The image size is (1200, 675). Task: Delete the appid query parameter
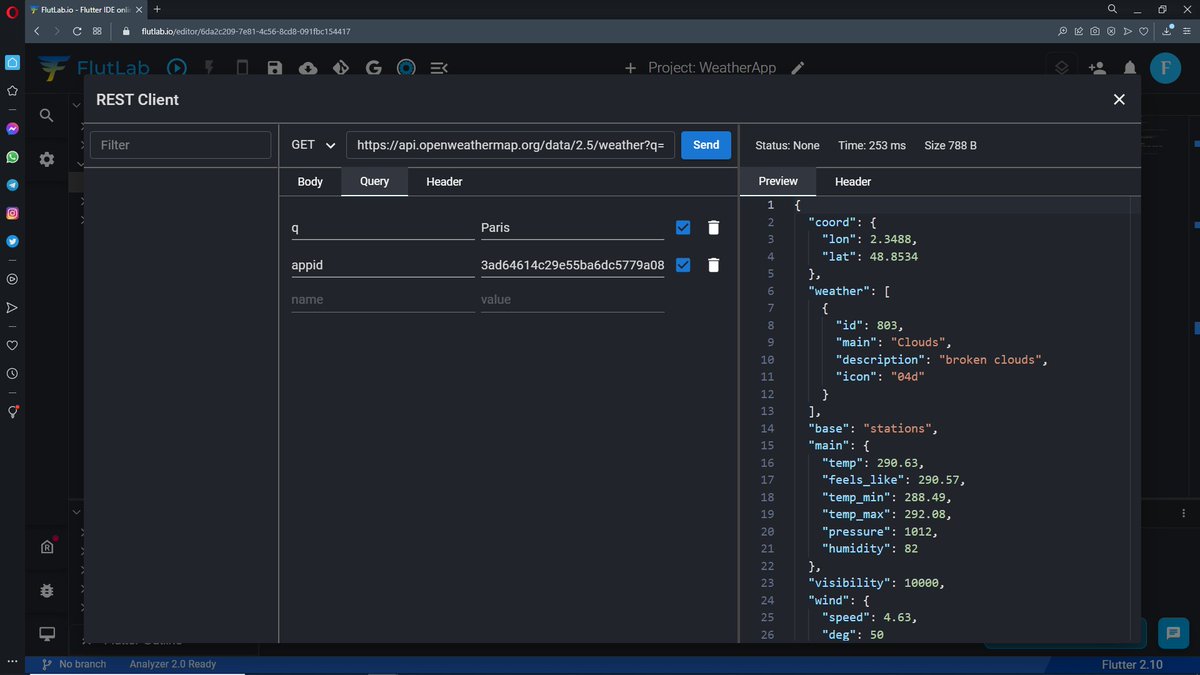[x=713, y=265]
